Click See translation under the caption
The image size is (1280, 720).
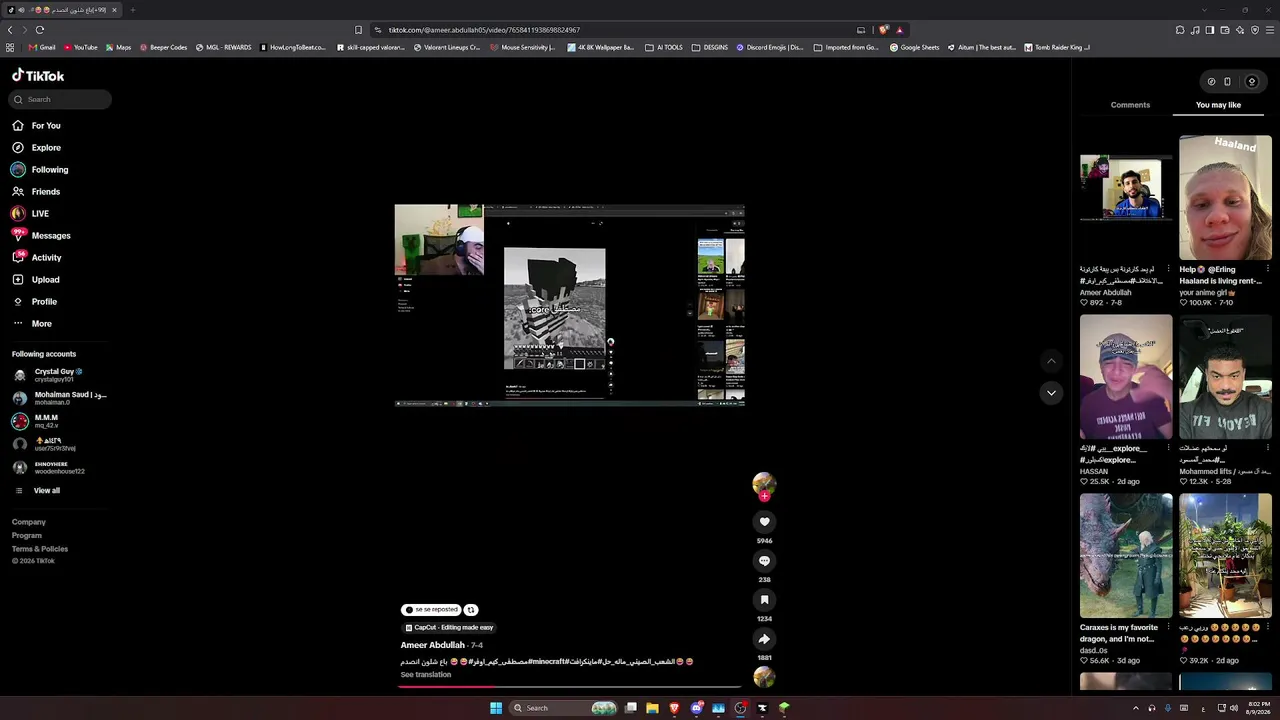(x=426, y=675)
